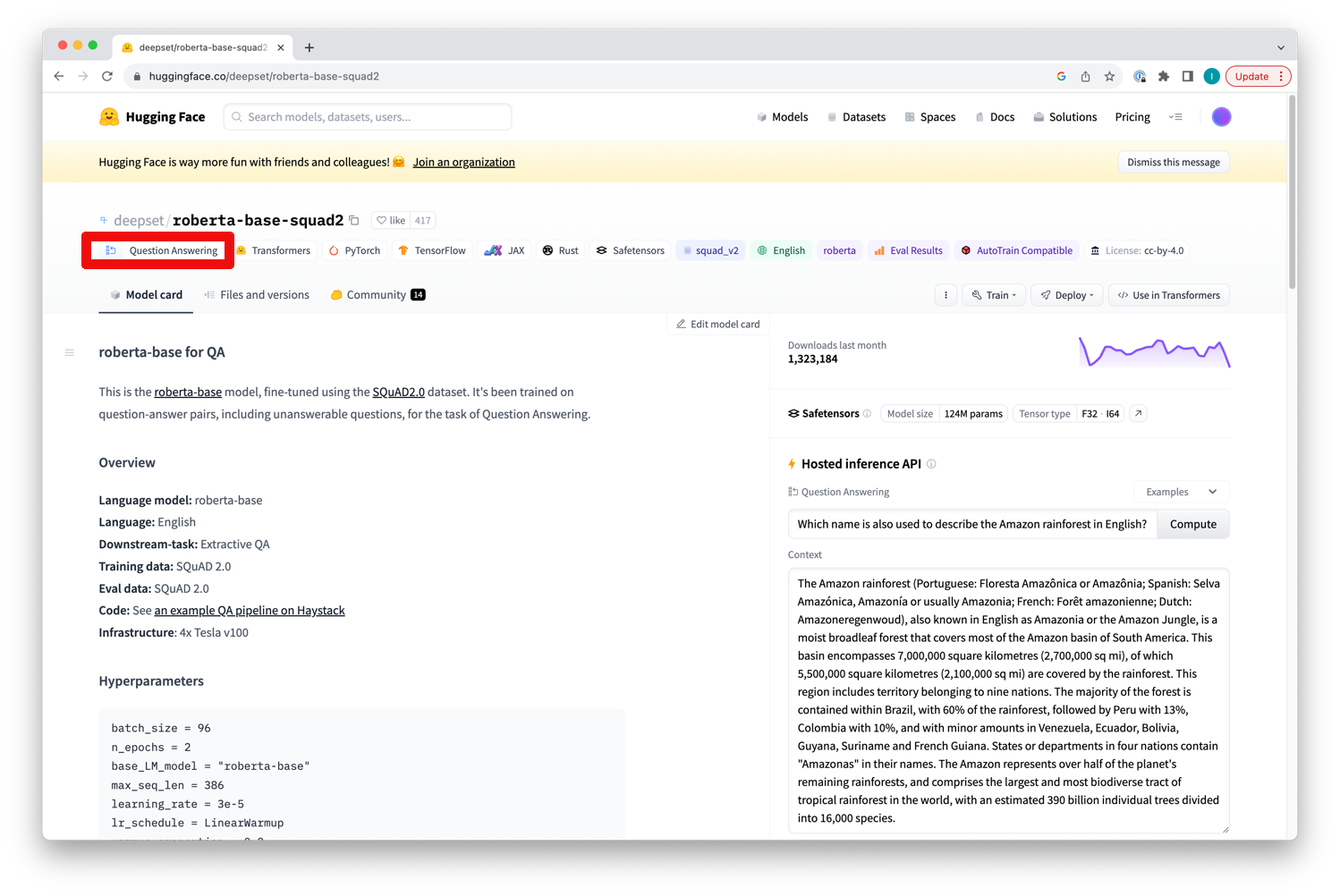Open the Datasets navigation item

tap(856, 117)
